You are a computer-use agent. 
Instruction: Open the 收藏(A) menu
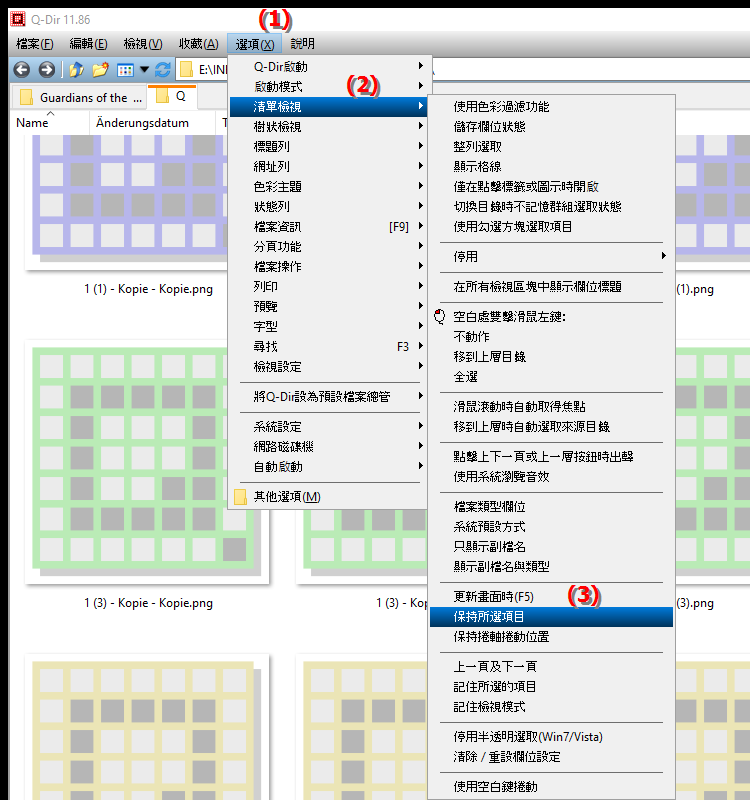(198, 44)
